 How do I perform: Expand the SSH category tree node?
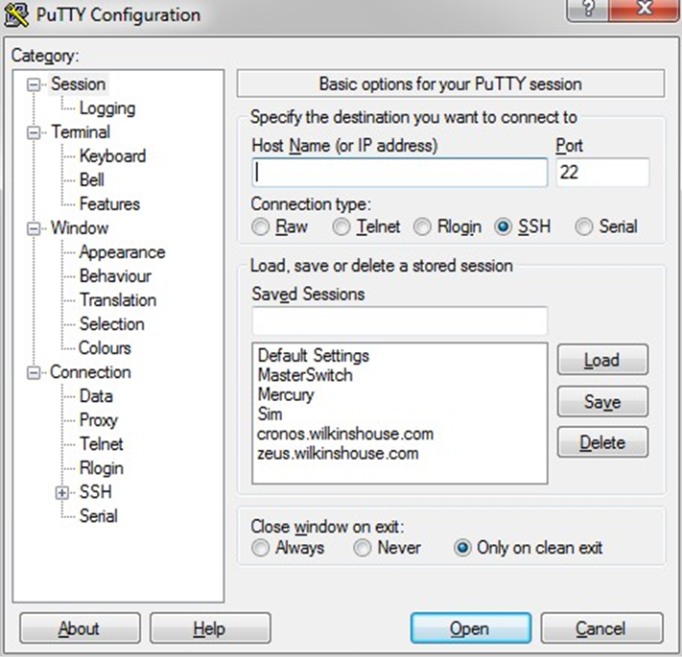[x=62, y=492]
